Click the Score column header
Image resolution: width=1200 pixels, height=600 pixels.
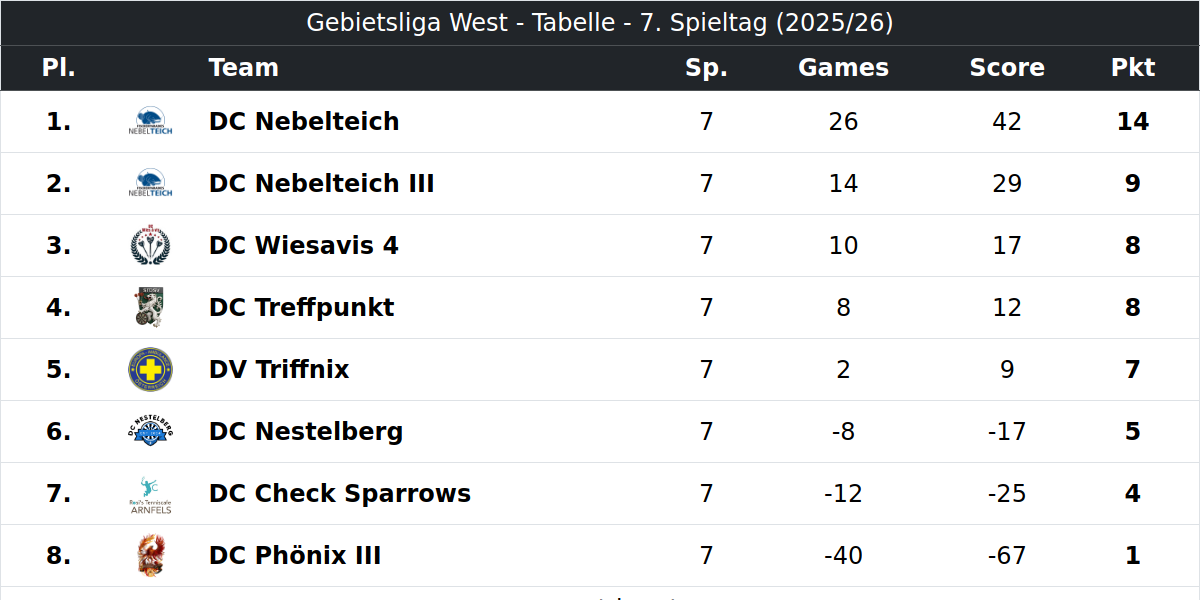click(x=1007, y=68)
